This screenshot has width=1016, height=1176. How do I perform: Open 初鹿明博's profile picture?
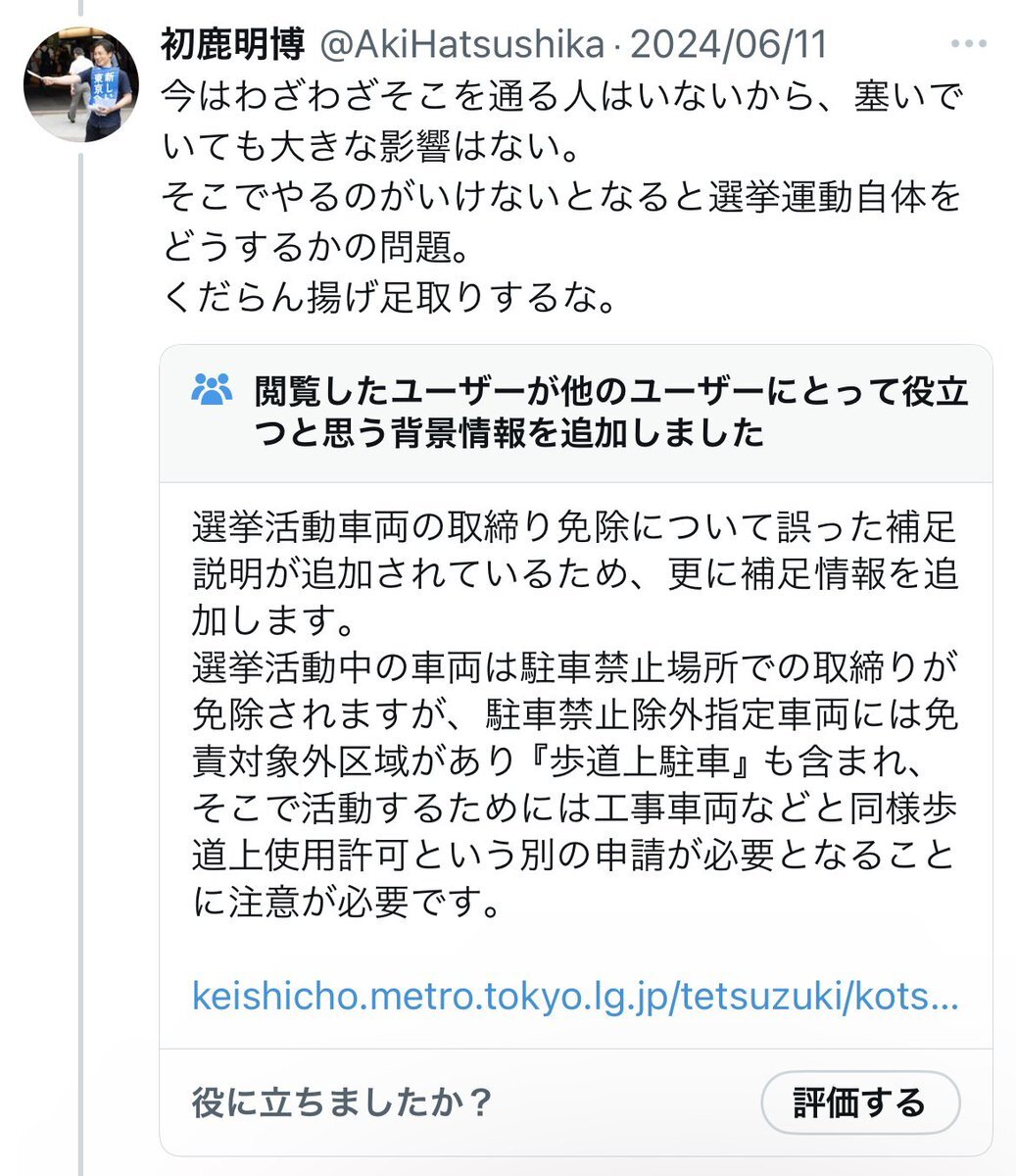pyautogui.click(x=80, y=85)
